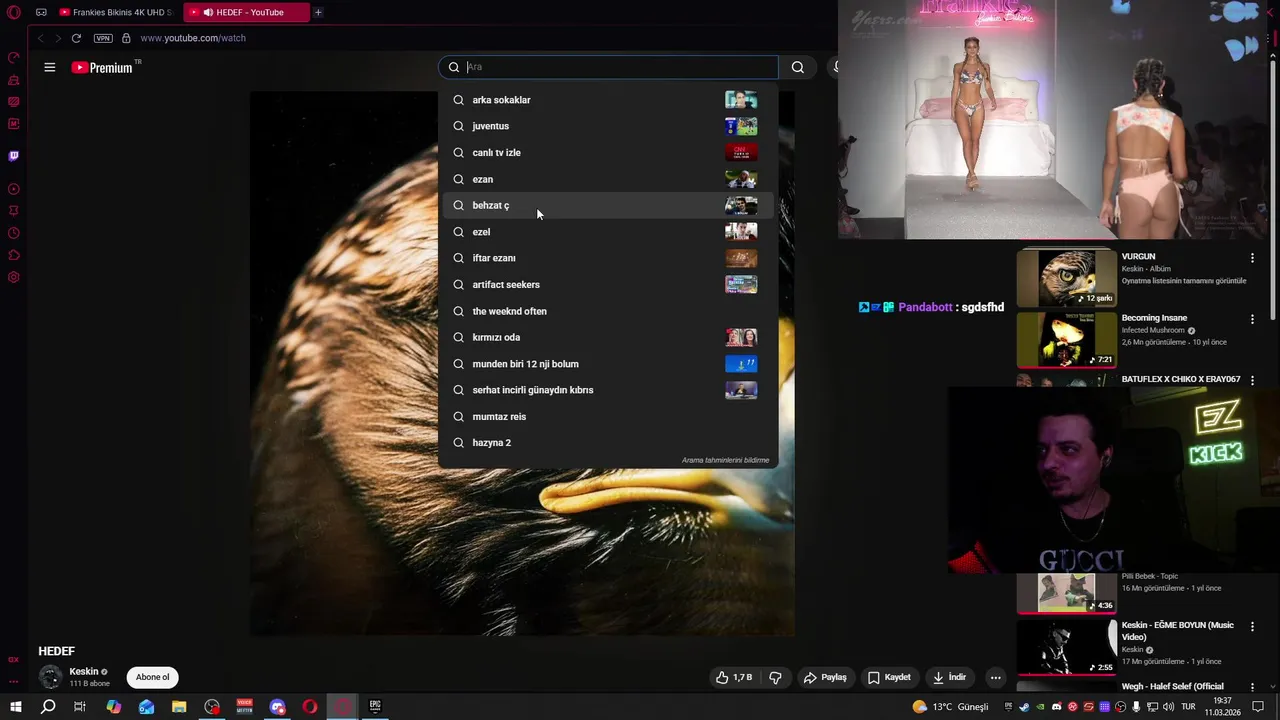Select the 'arka sokaklar' search suggestion
This screenshot has width=1280, height=720.
click(x=608, y=100)
